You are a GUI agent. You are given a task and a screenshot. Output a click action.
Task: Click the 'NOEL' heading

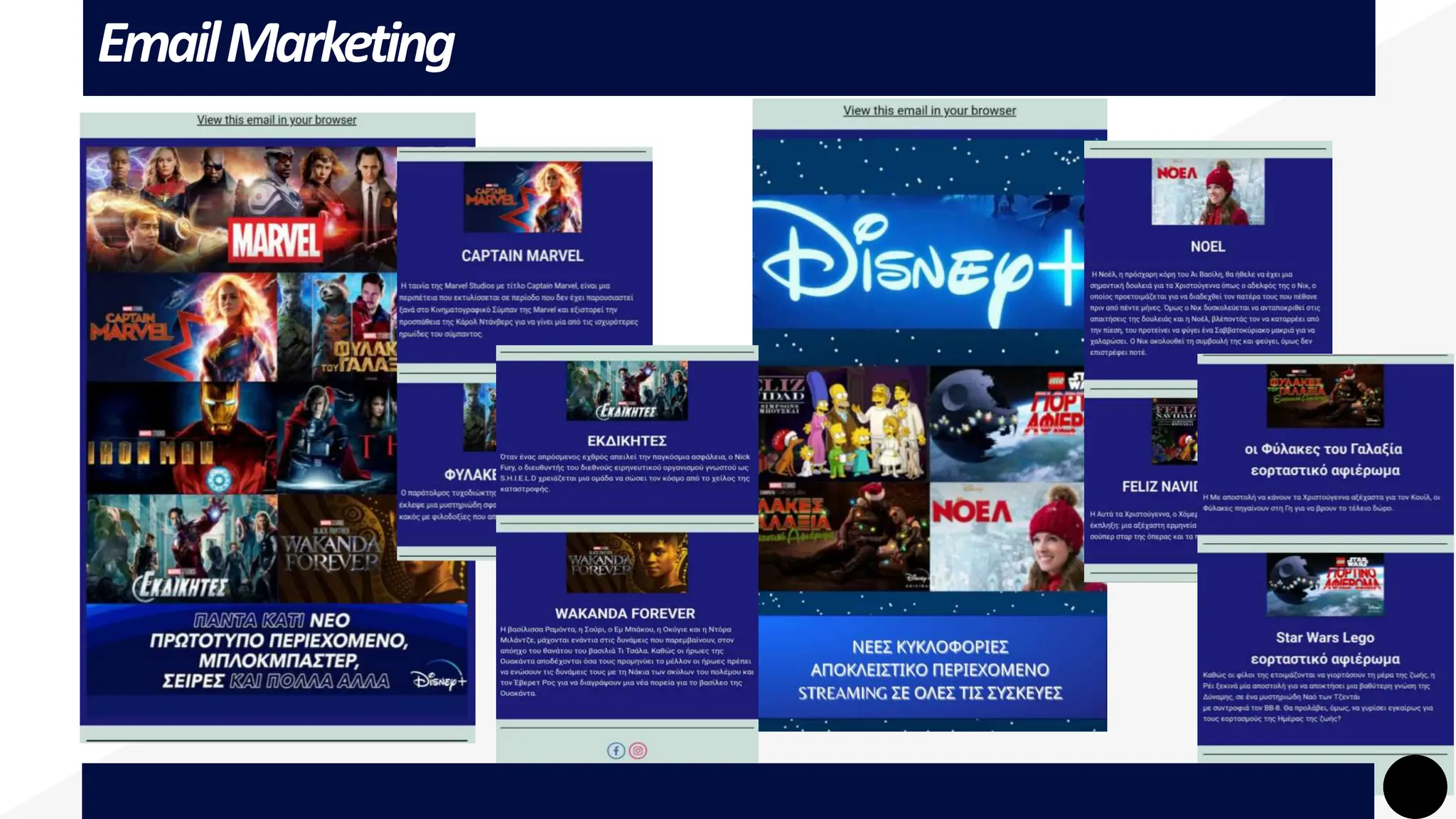(1208, 247)
